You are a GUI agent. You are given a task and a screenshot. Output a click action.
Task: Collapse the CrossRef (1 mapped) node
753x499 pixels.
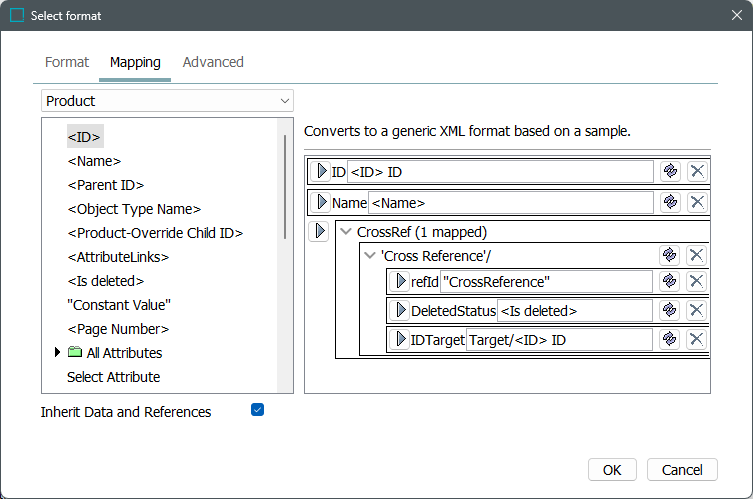coord(346,232)
